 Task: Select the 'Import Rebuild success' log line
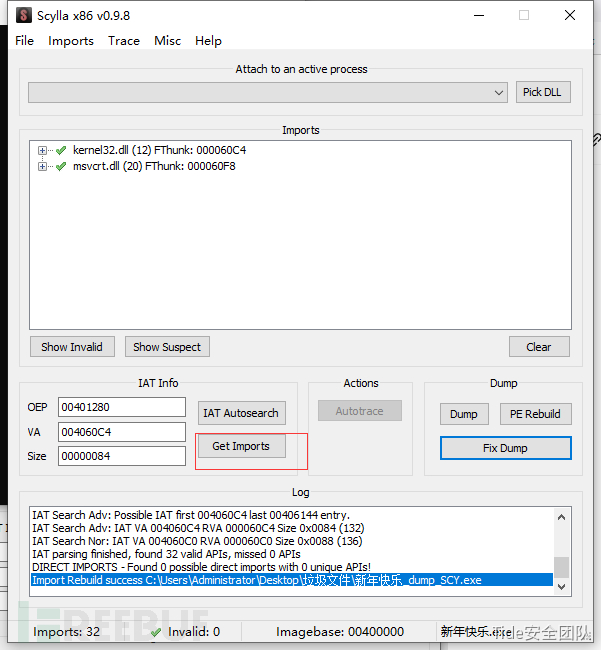click(292, 580)
